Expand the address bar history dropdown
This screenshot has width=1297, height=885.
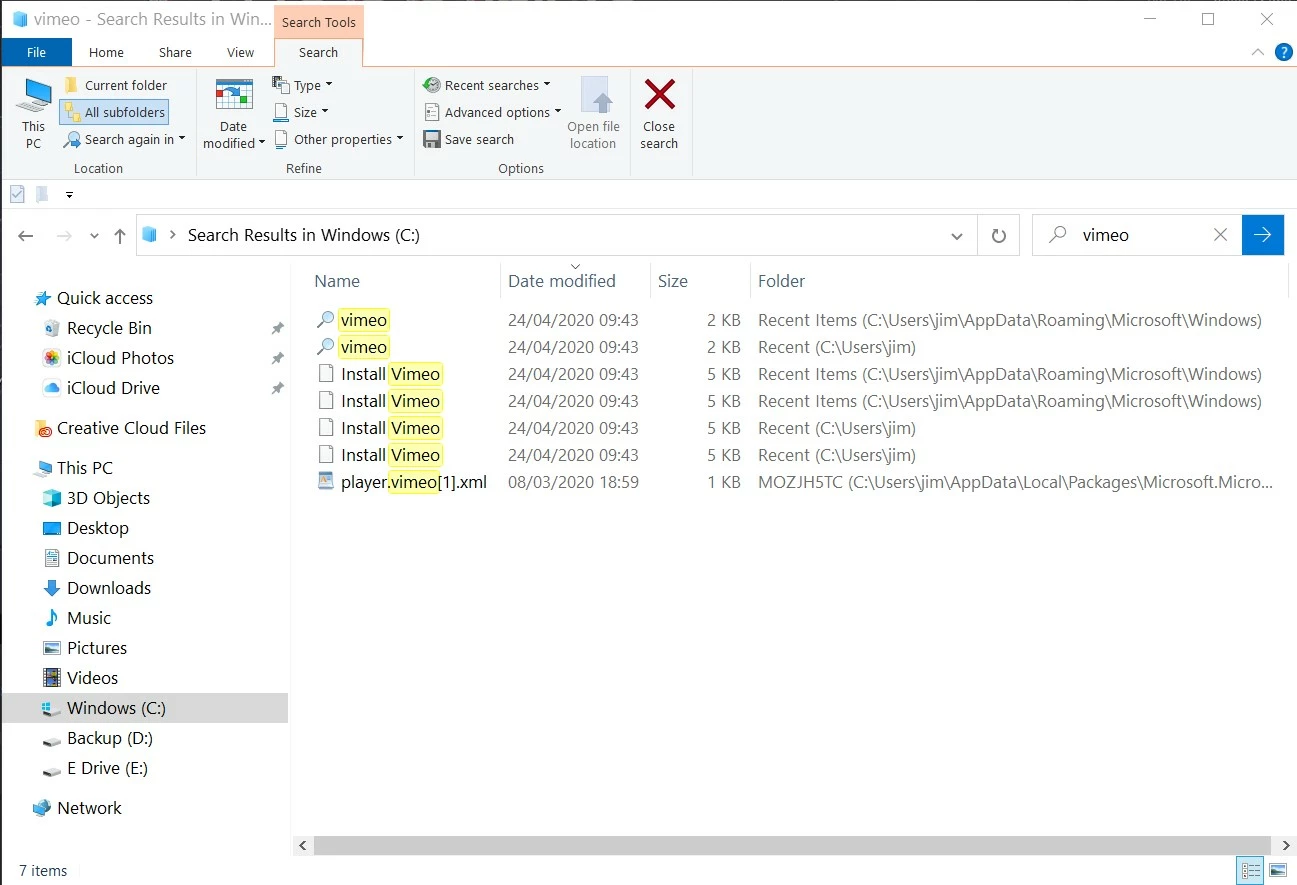pyautogui.click(x=957, y=236)
